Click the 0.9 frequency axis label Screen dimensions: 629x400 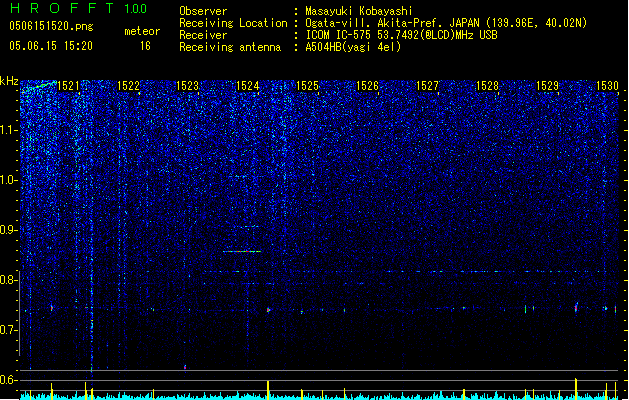(x=9, y=230)
